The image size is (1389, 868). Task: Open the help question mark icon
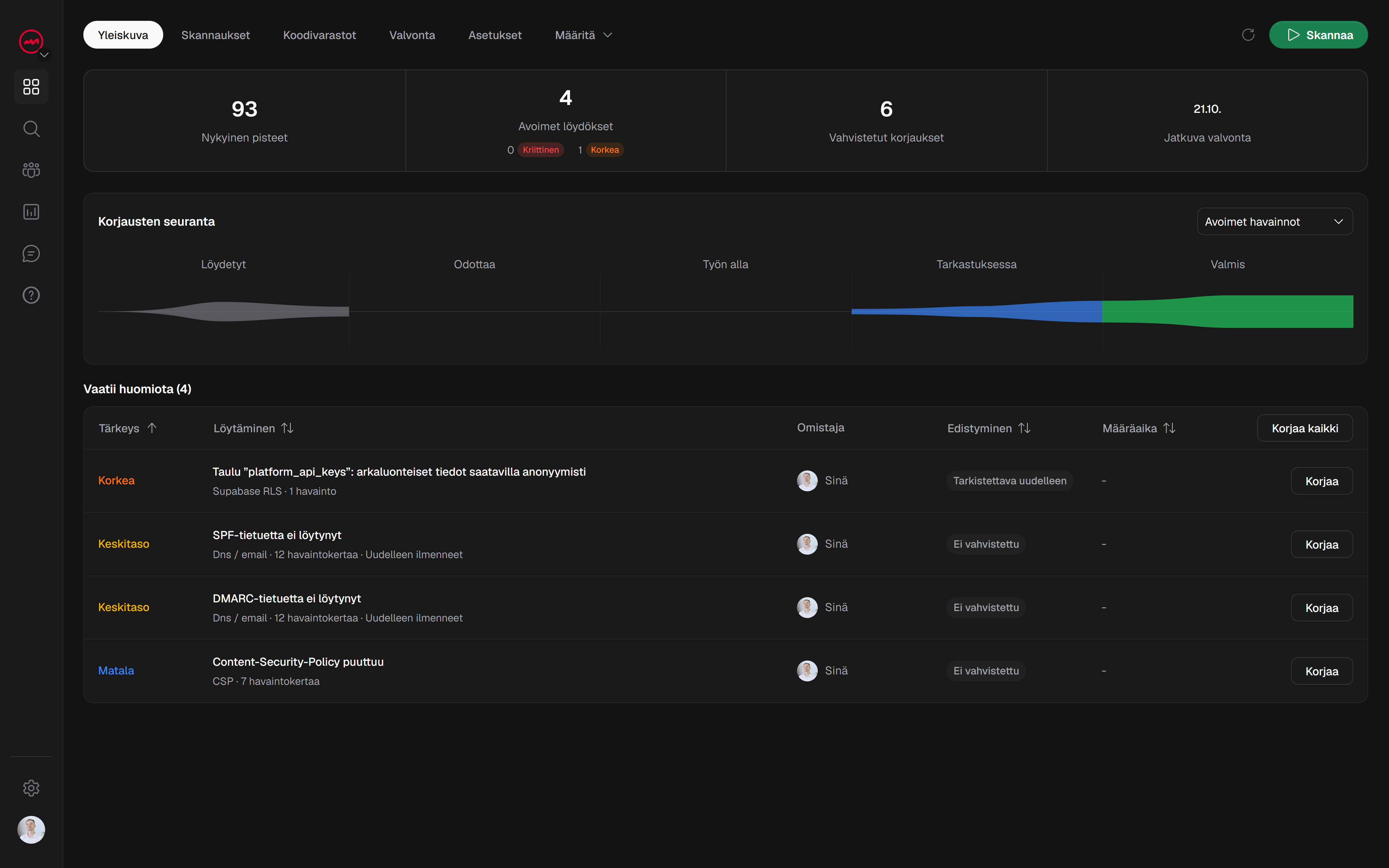click(x=31, y=295)
